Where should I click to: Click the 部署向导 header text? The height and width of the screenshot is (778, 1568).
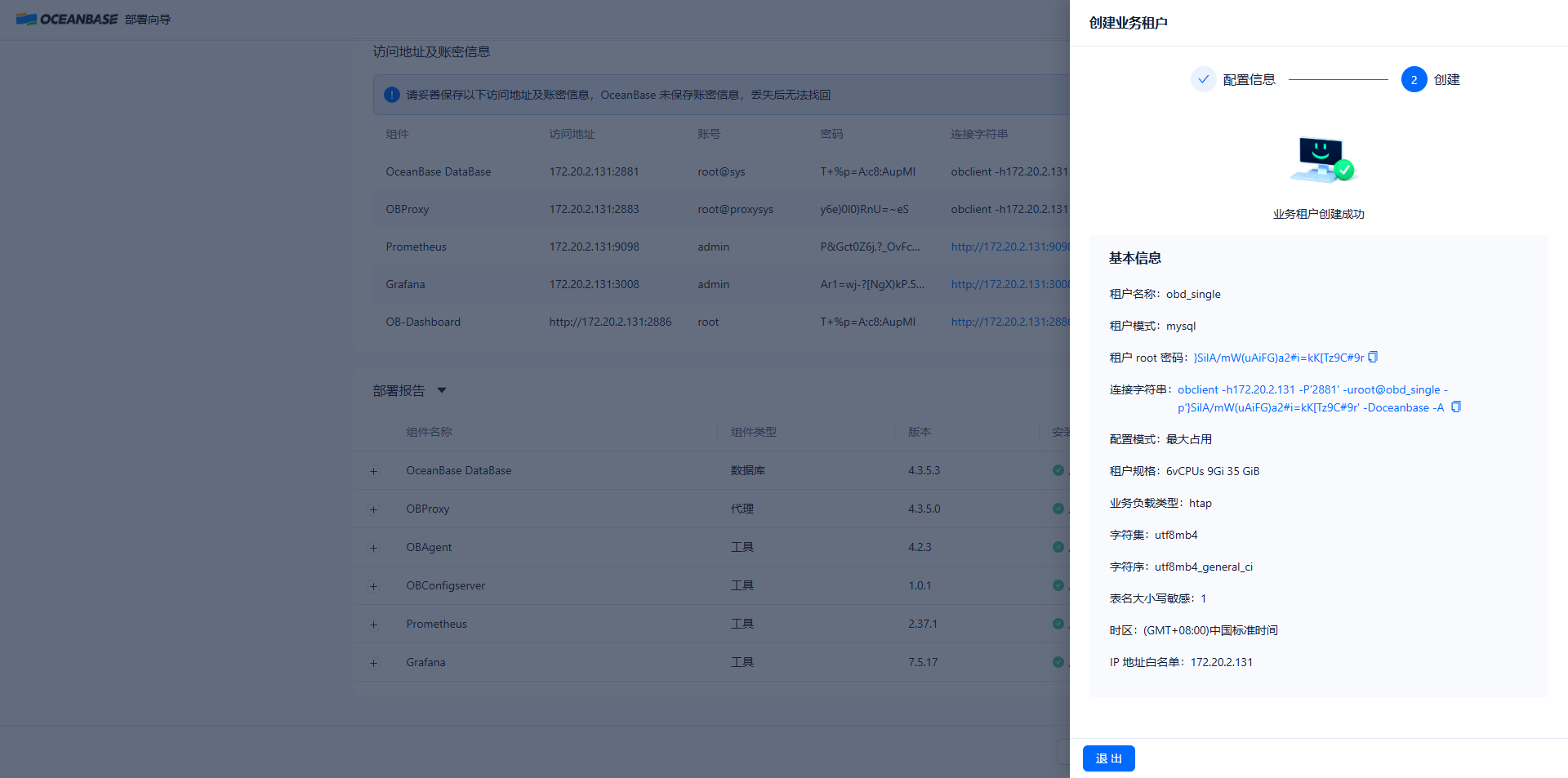coord(148,20)
